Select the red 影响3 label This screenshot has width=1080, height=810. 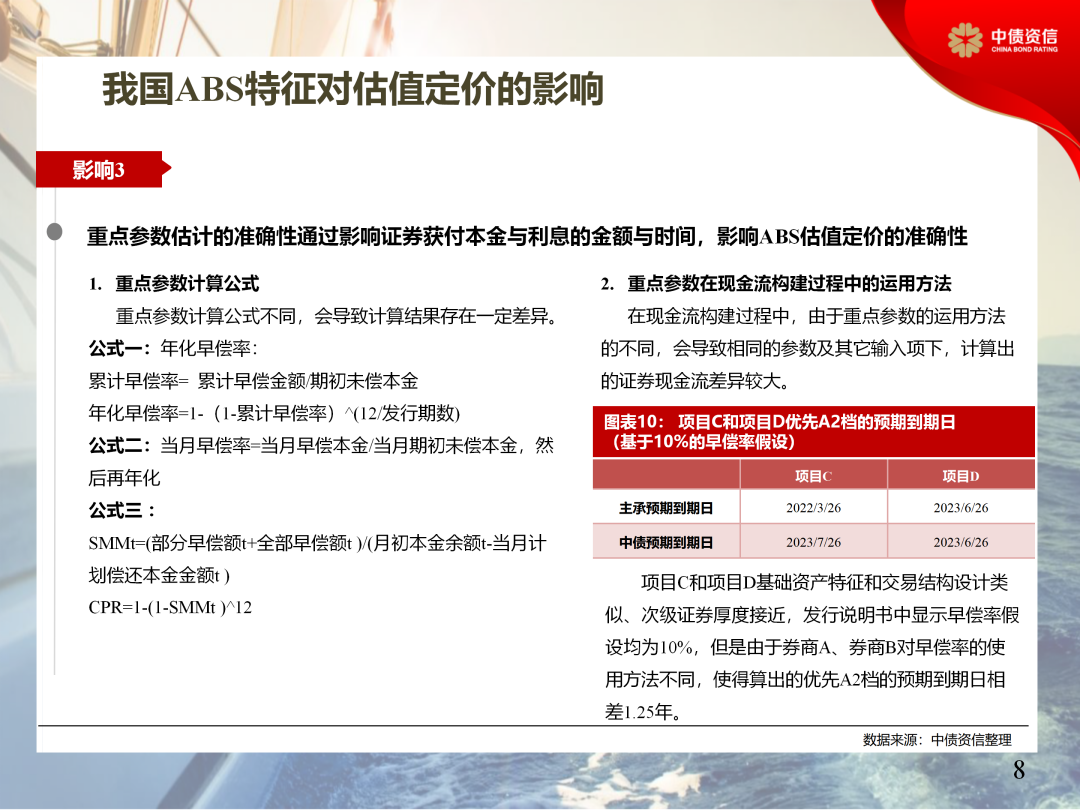tap(98, 169)
